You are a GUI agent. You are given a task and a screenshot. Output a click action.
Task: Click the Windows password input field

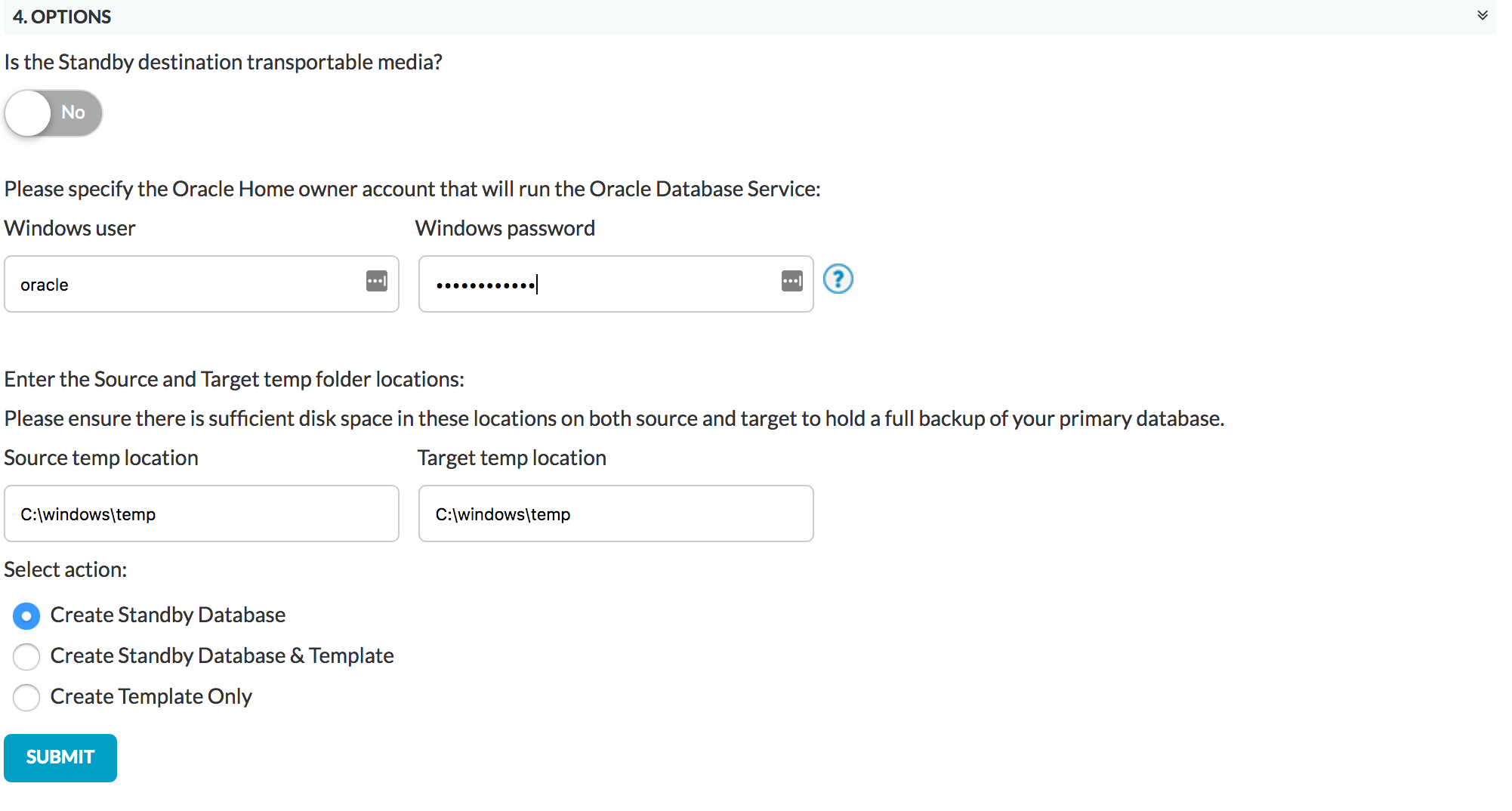616,284
